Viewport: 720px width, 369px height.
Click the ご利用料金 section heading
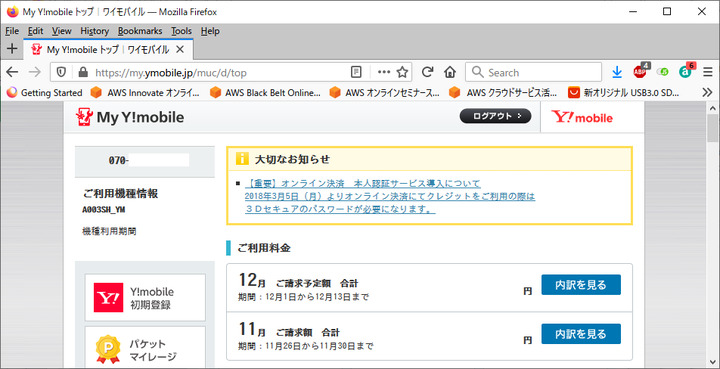coord(264,248)
